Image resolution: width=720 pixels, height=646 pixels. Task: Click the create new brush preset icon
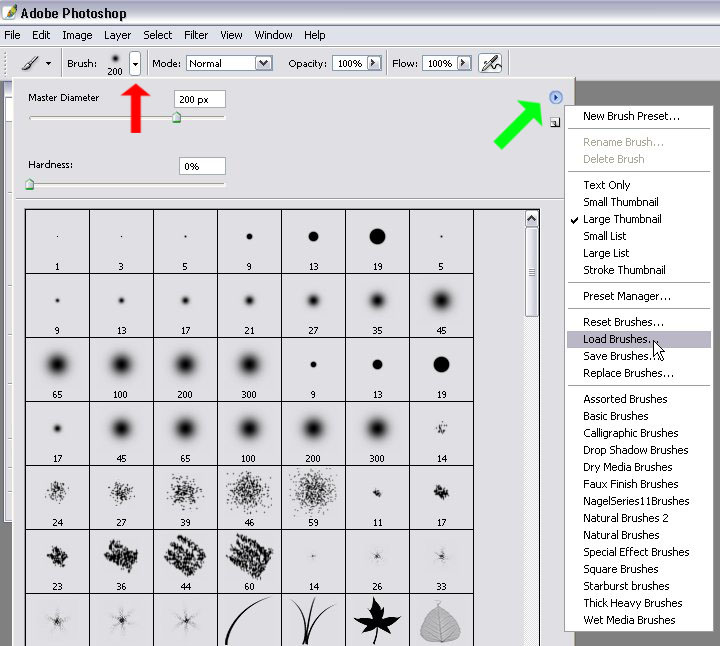555,122
